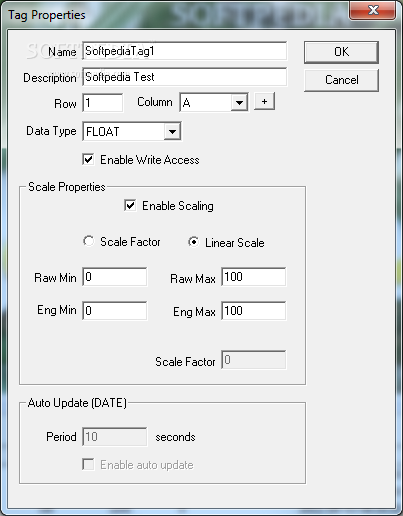
Task: Uncheck Enable Write Access checkbox
Action: pos(88,160)
